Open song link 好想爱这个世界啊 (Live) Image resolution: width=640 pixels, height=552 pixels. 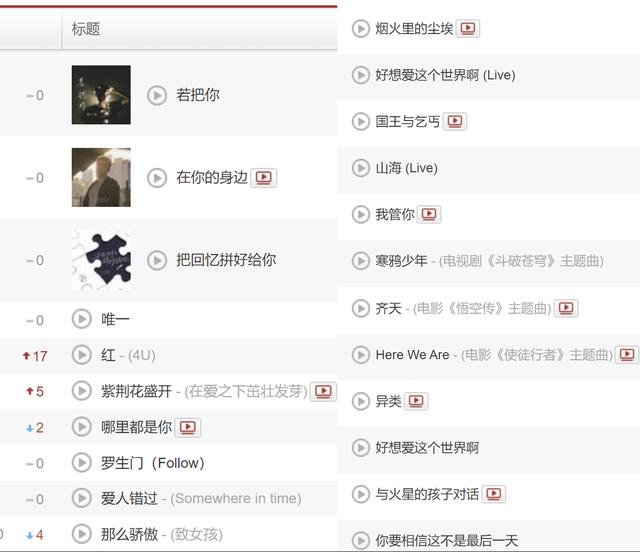tap(445, 75)
